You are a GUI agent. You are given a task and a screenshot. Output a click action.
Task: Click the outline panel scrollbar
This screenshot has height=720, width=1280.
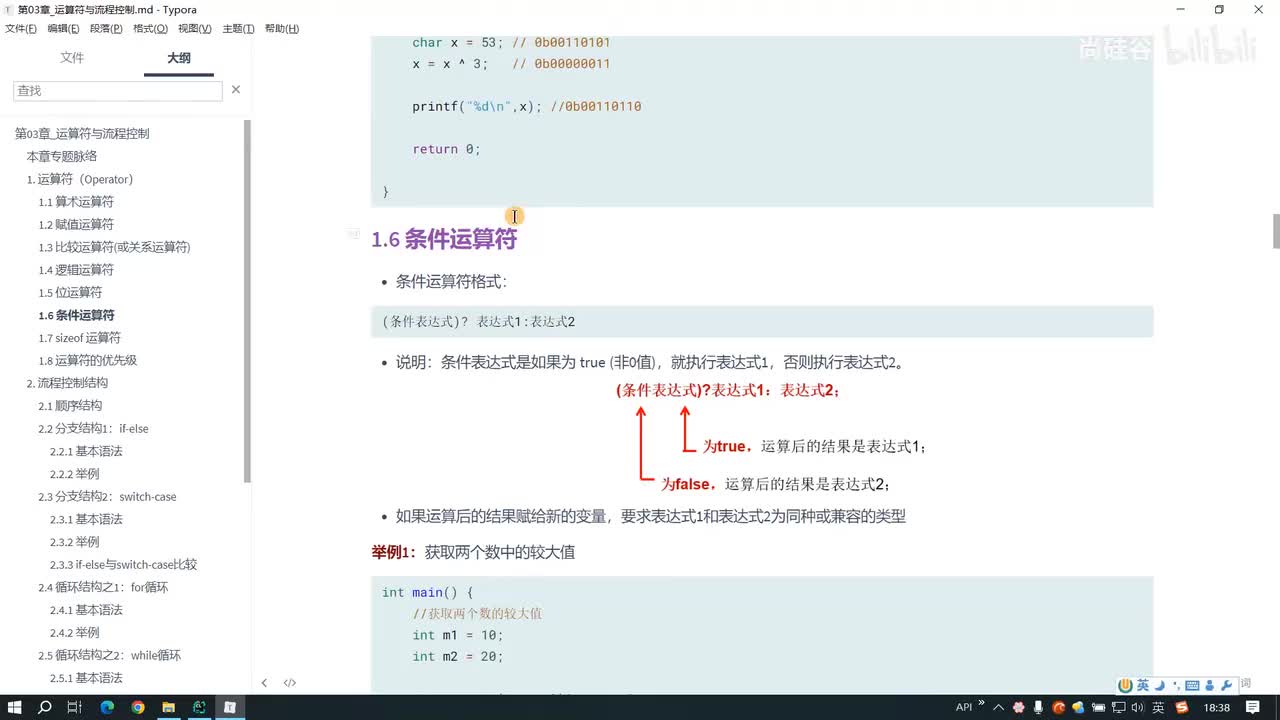(x=247, y=300)
